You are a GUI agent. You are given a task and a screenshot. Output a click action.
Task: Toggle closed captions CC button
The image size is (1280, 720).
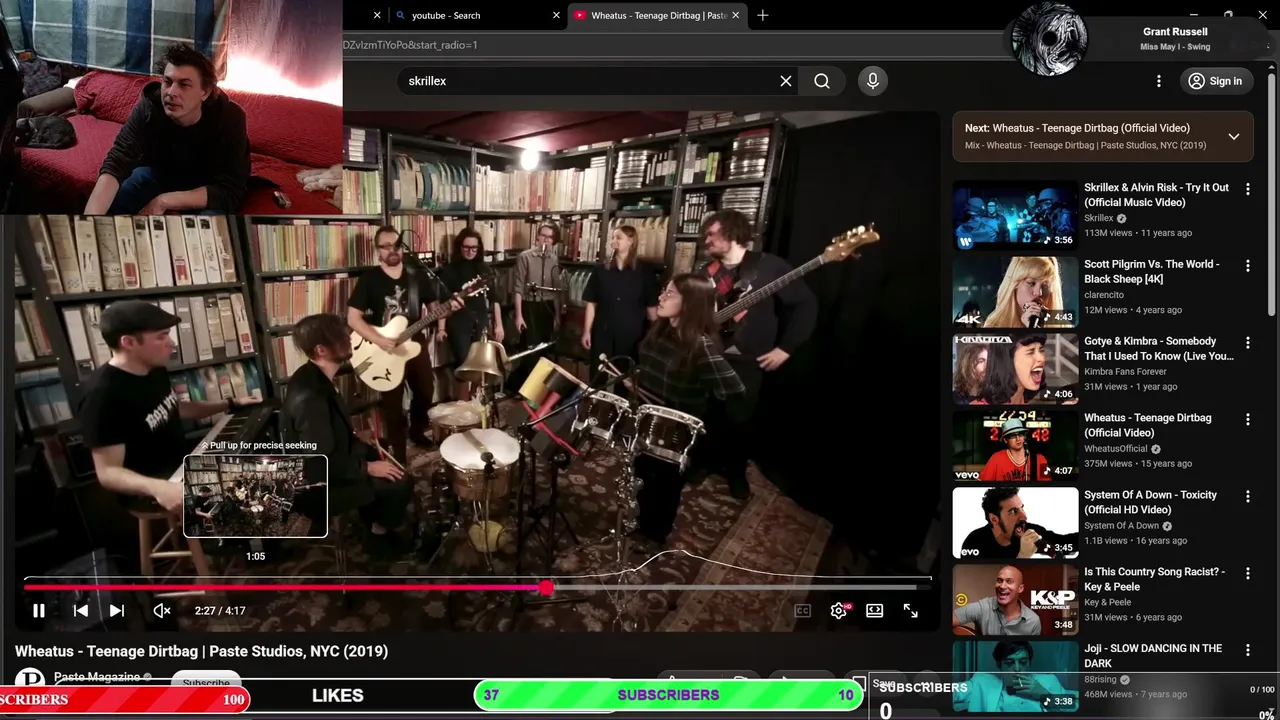802,611
